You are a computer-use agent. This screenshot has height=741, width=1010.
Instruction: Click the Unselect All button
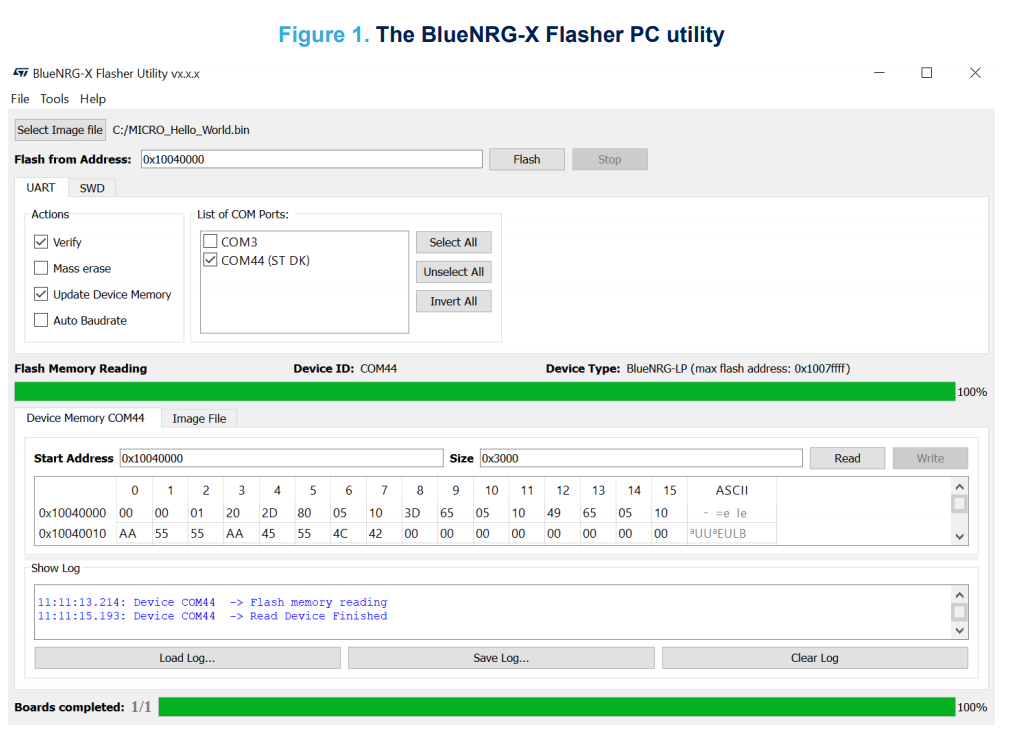(x=453, y=272)
